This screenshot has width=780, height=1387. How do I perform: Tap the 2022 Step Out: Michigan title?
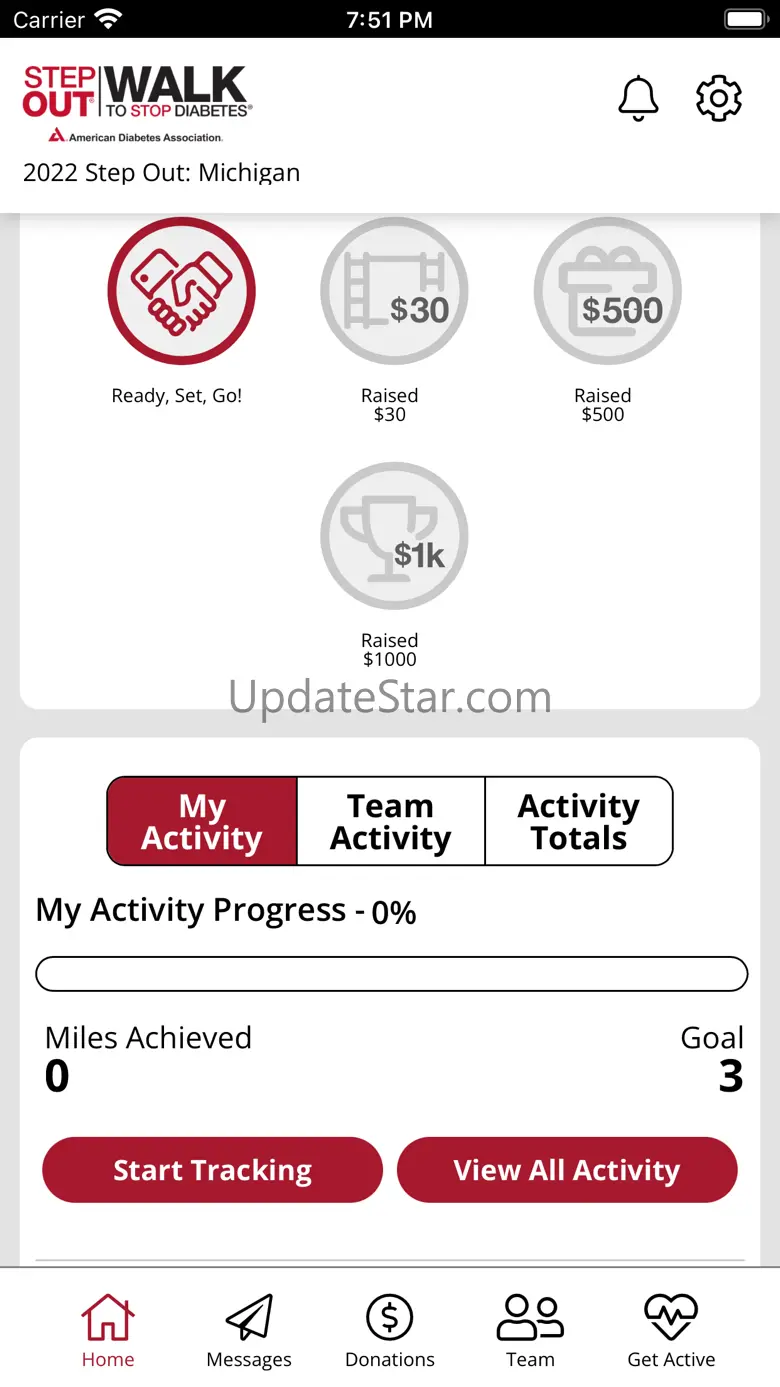[161, 172]
